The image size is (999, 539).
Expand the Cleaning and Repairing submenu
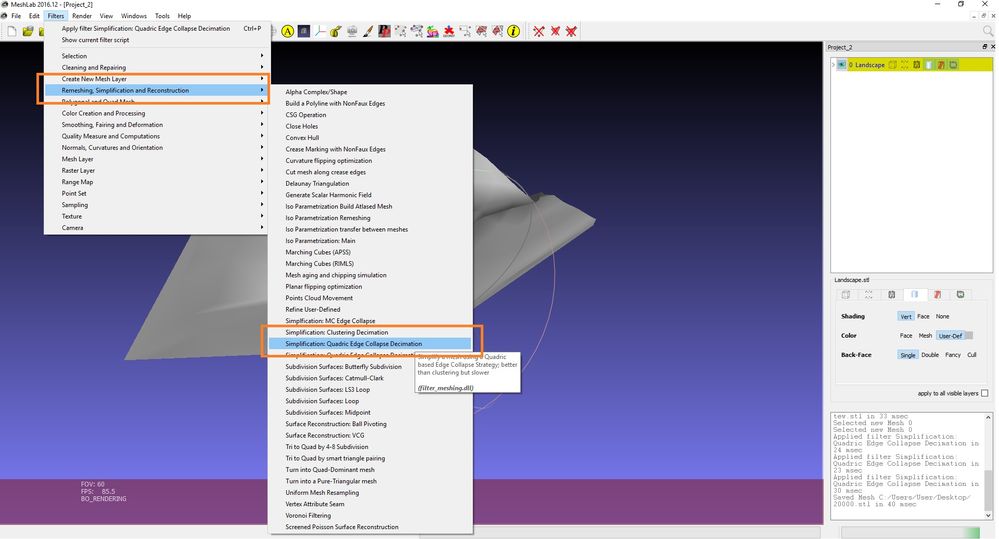[x=155, y=68]
